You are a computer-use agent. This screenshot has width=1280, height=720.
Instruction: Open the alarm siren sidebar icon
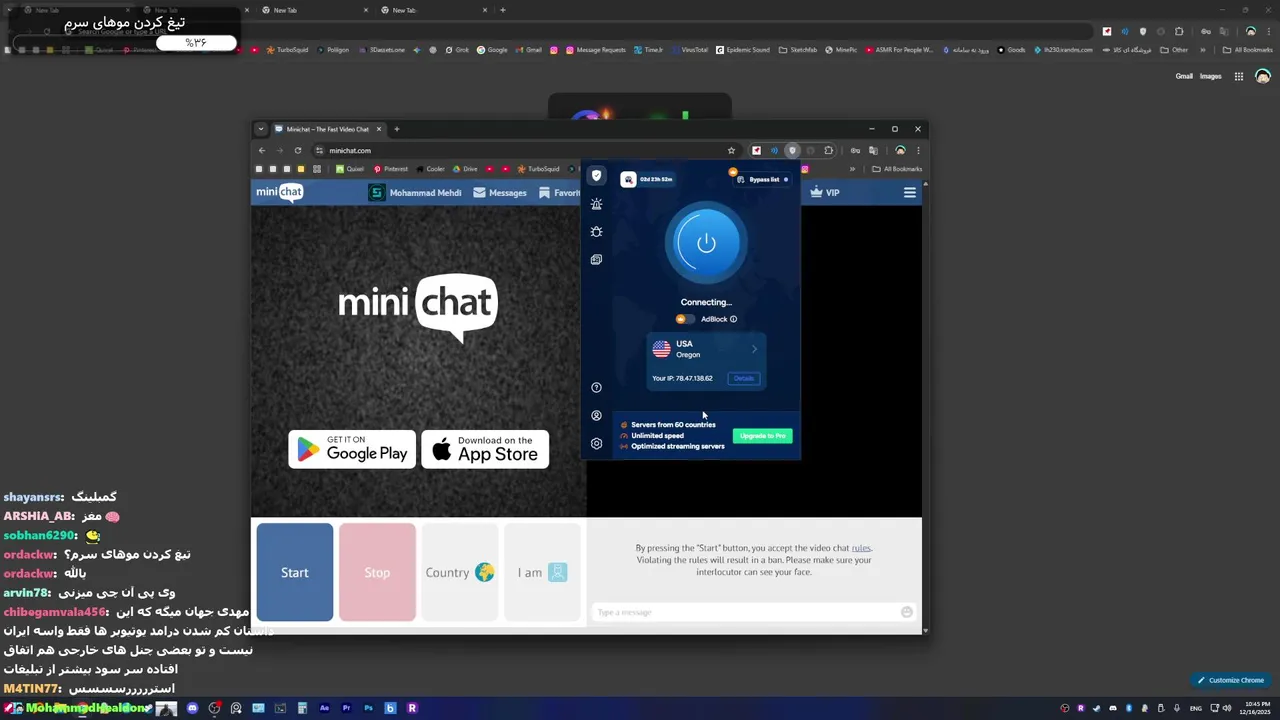596,204
